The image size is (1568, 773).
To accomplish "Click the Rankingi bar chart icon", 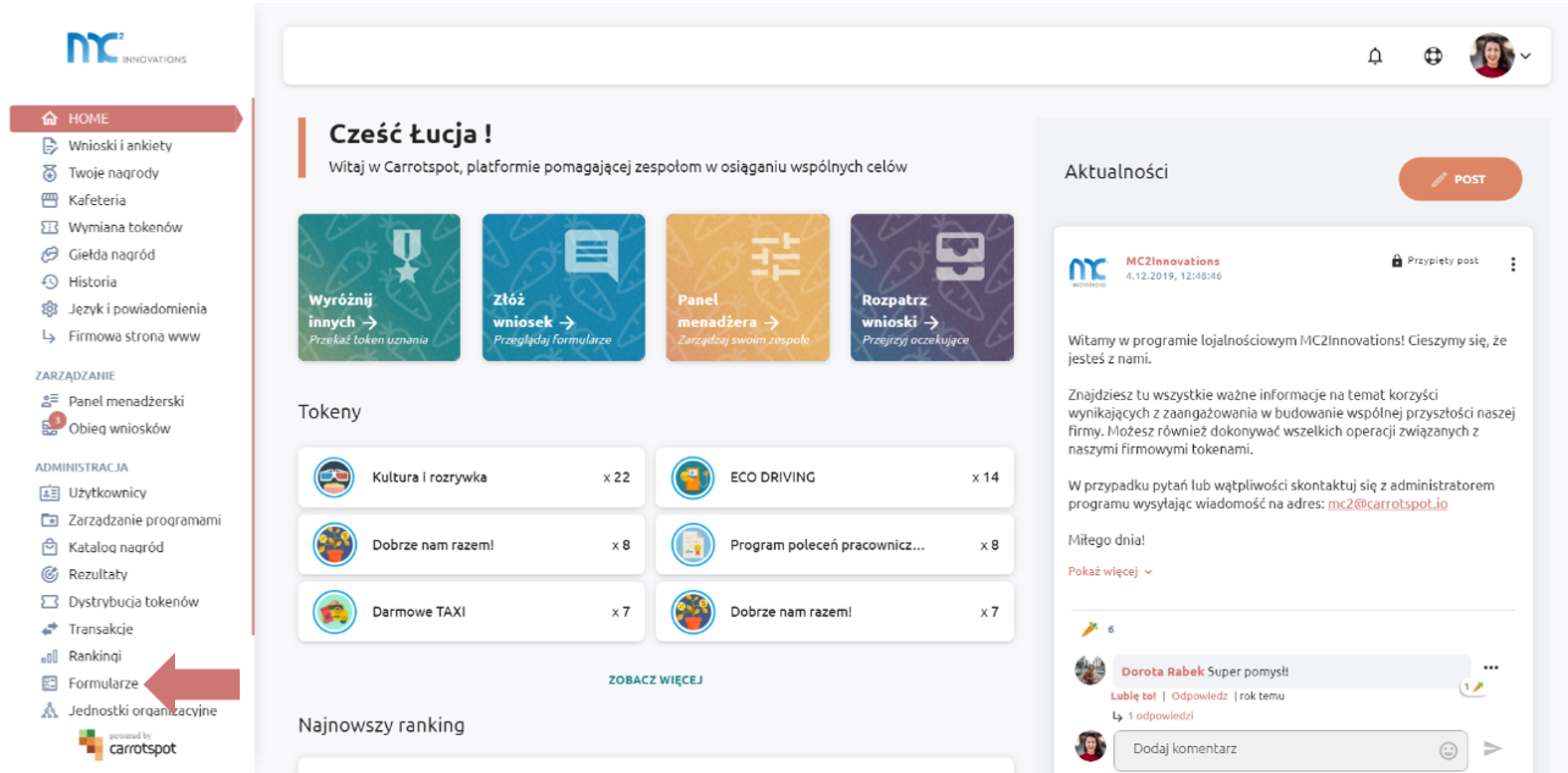I will pyautogui.click(x=50, y=657).
